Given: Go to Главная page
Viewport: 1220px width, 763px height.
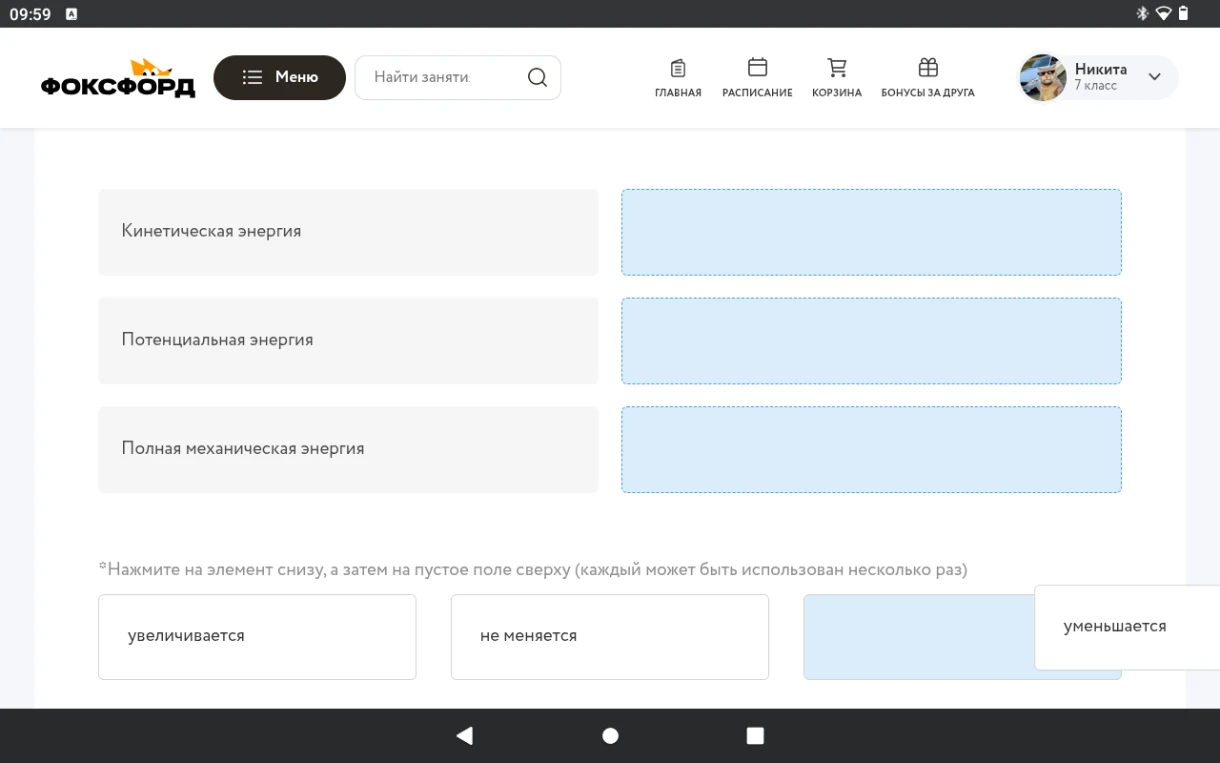Looking at the screenshot, I should (x=678, y=78).
